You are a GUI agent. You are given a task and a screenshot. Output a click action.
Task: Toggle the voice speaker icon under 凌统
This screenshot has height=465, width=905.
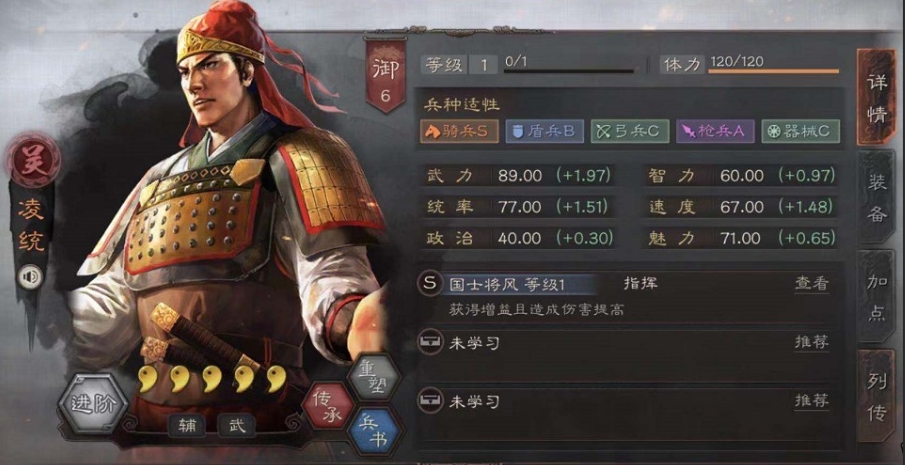click(30, 278)
